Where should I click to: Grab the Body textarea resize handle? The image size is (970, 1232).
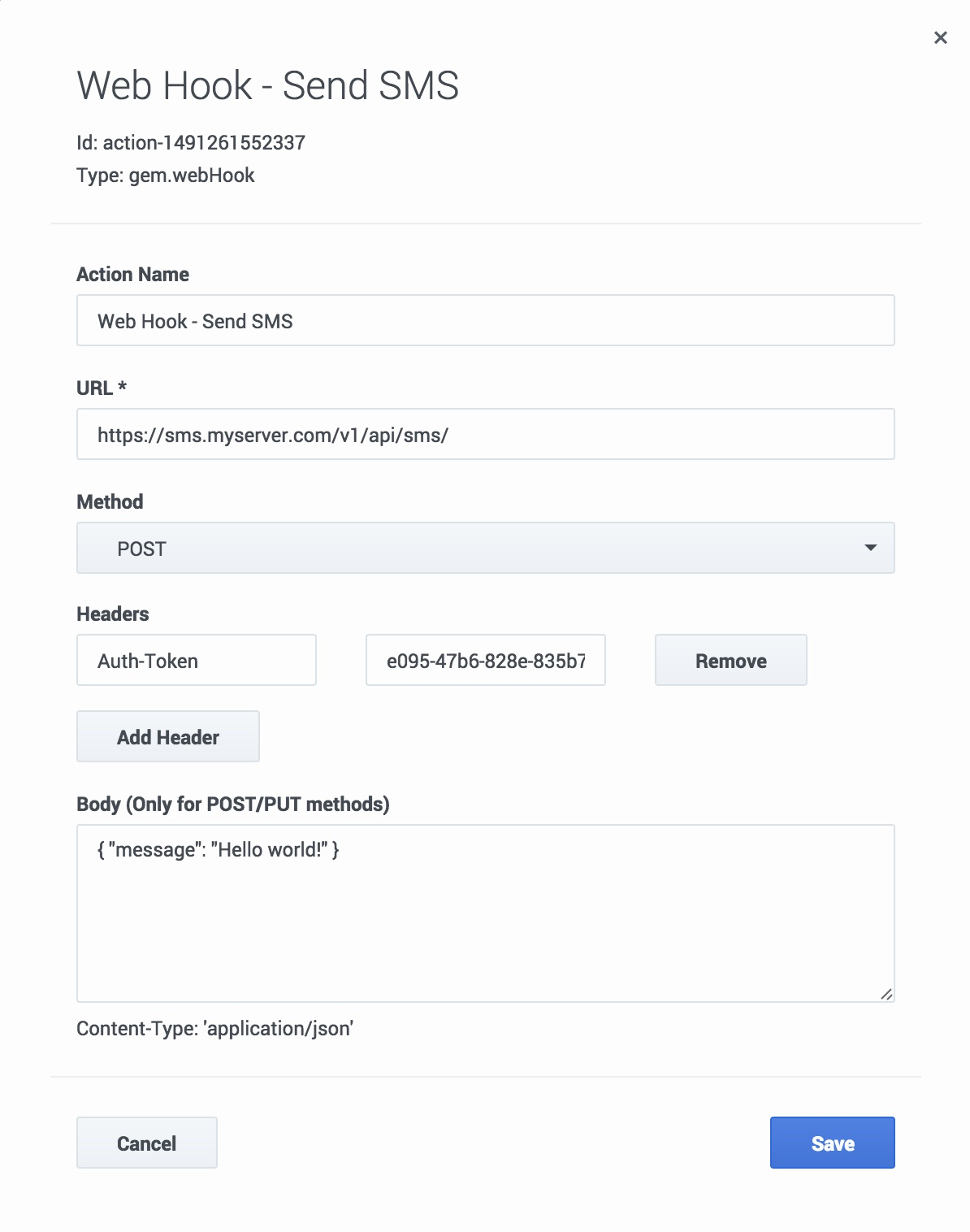[x=886, y=994]
